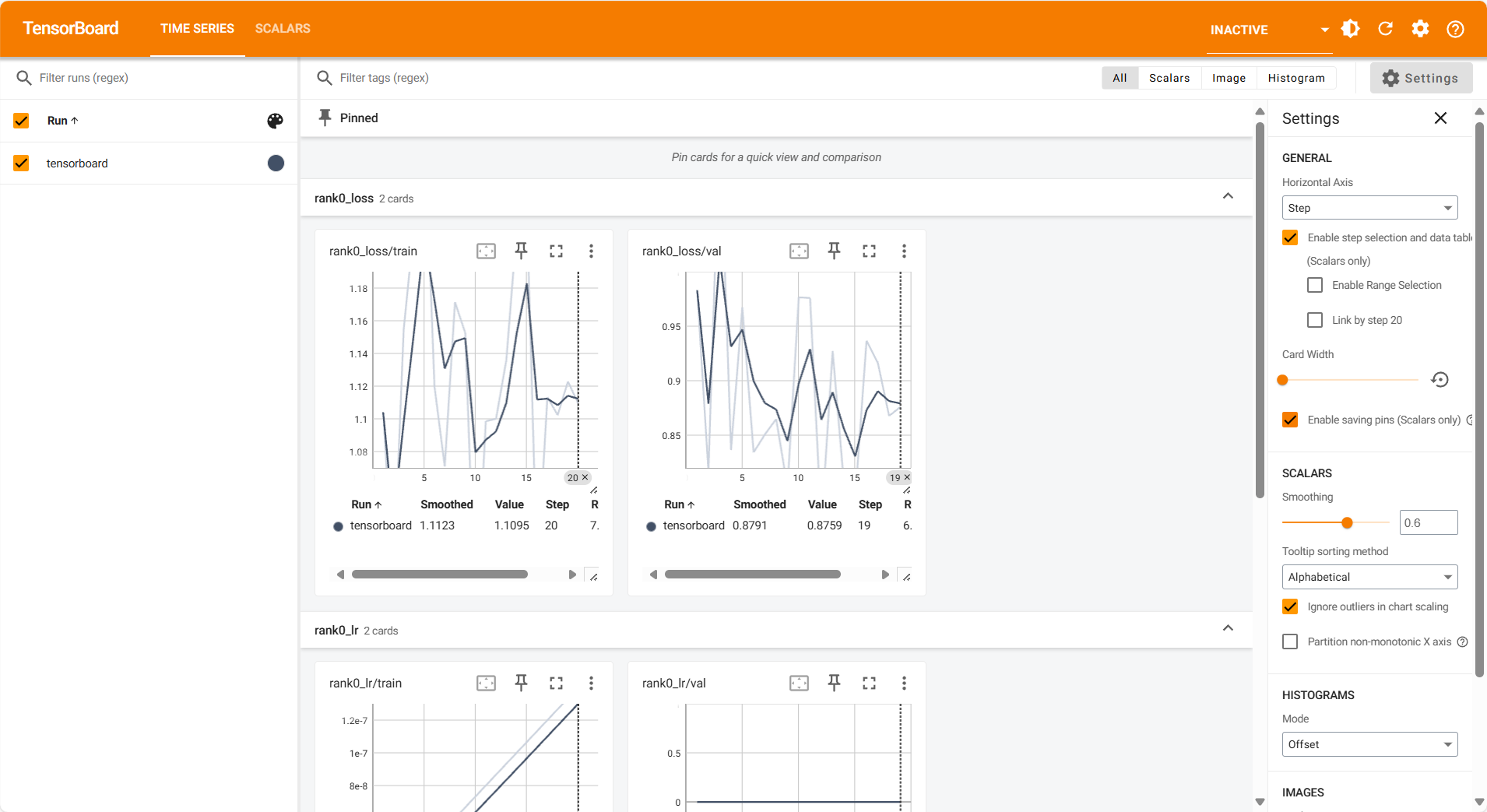Open the INACTIVE plugins dropdown
1487x812 pixels.
click(1269, 30)
